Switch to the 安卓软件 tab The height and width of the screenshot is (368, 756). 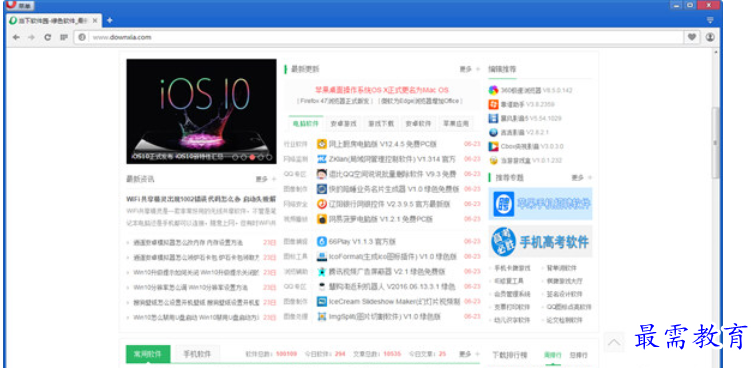(x=418, y=123)
